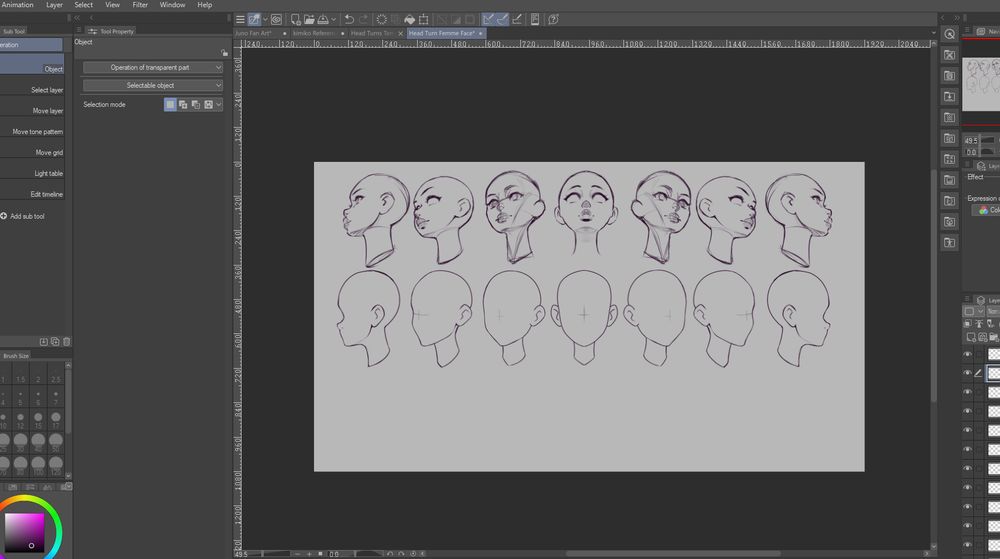Toggle visibility eye of top layer
The height and width of the screenshot is (559, 1000).
coord(967,354)
